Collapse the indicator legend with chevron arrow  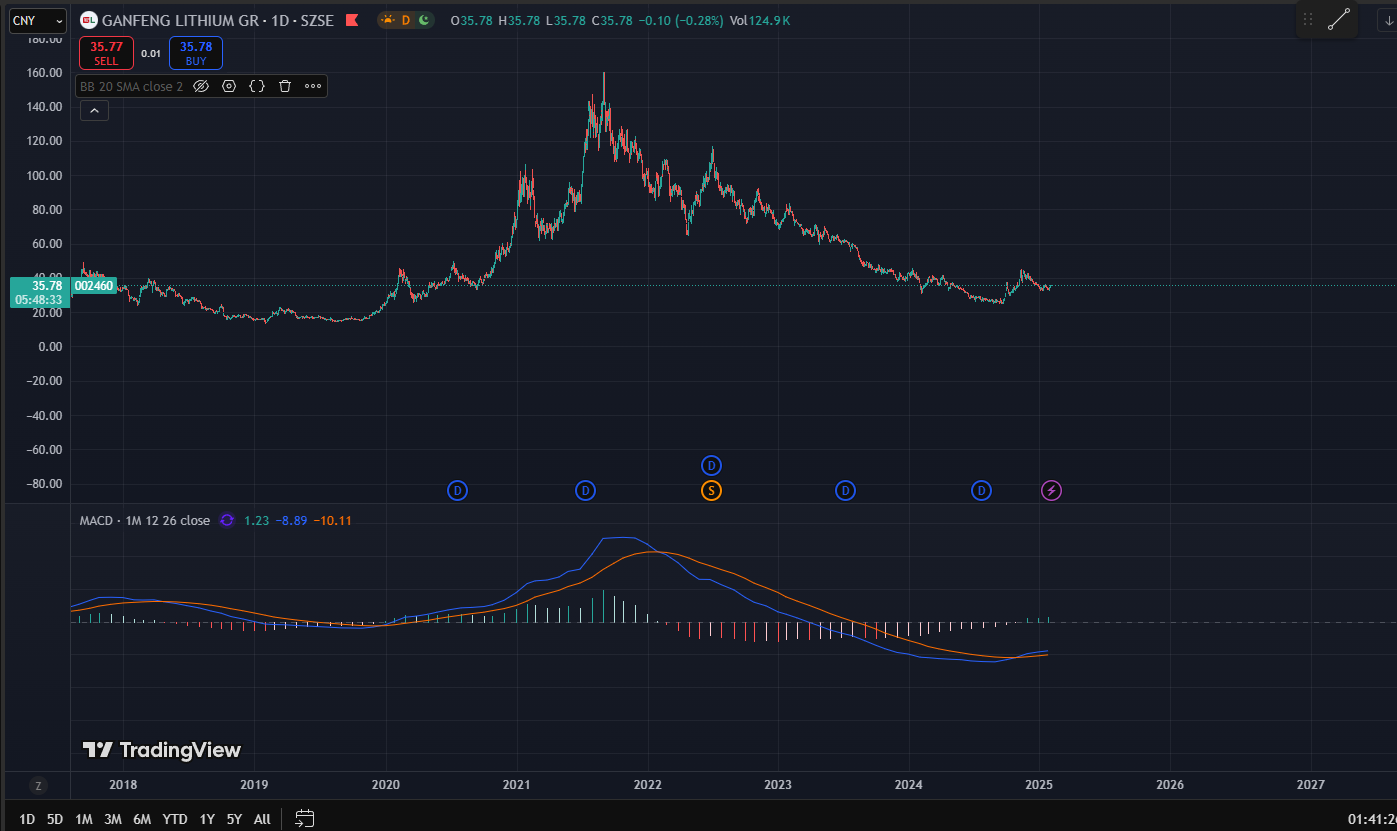click(94, 111)
